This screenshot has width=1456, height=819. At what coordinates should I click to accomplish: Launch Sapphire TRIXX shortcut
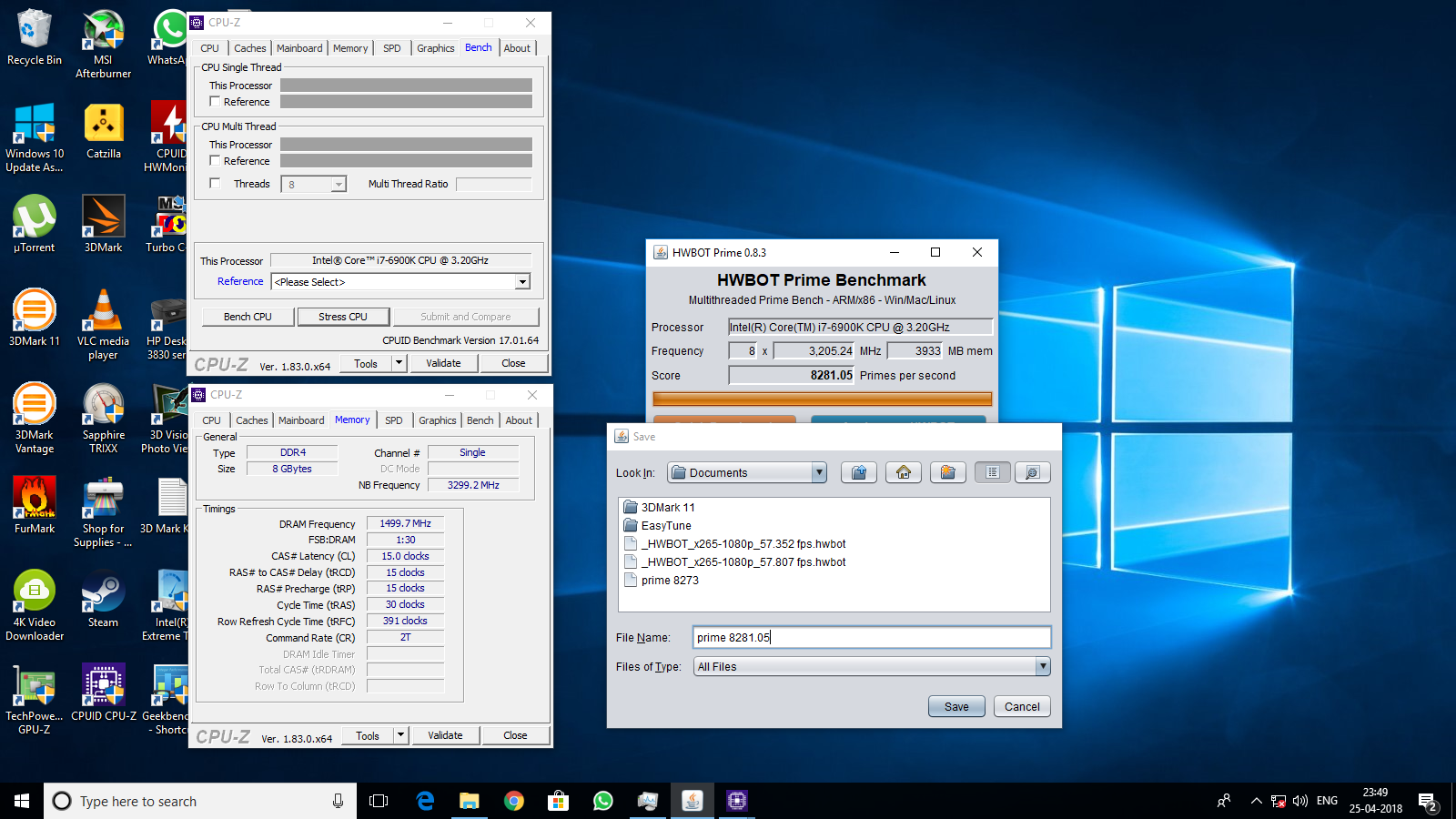click(103, 419)
